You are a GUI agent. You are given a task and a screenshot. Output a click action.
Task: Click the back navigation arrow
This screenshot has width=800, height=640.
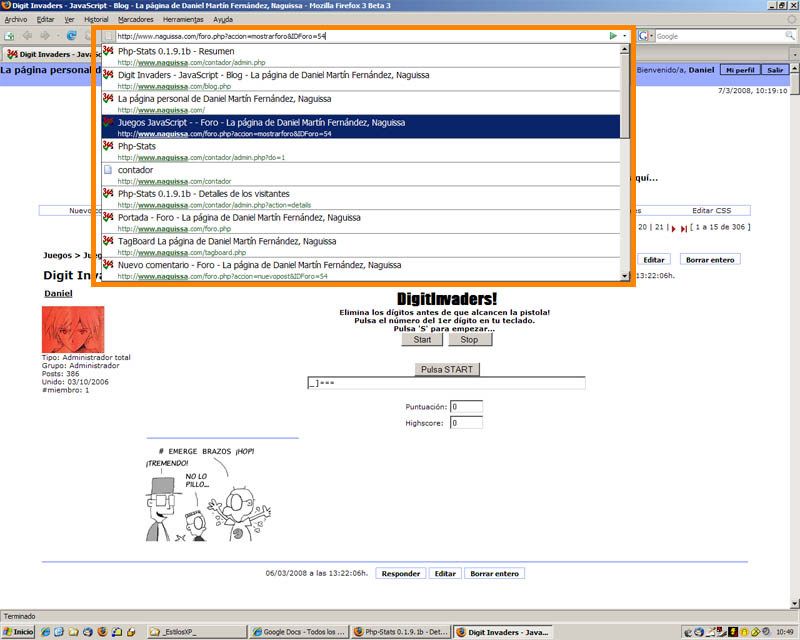coord(28,36)
